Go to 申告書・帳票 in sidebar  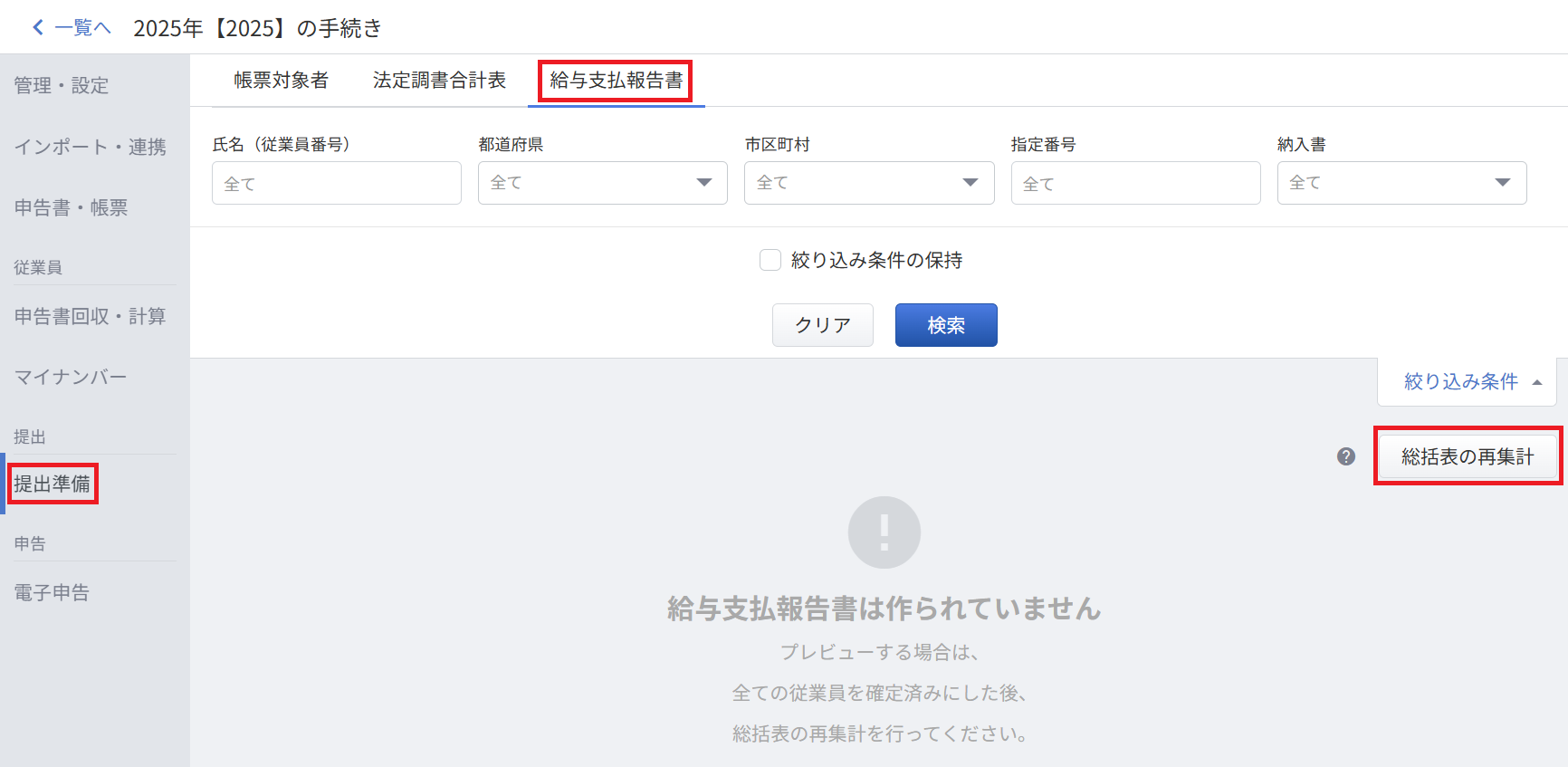click(x=71, y=207)
